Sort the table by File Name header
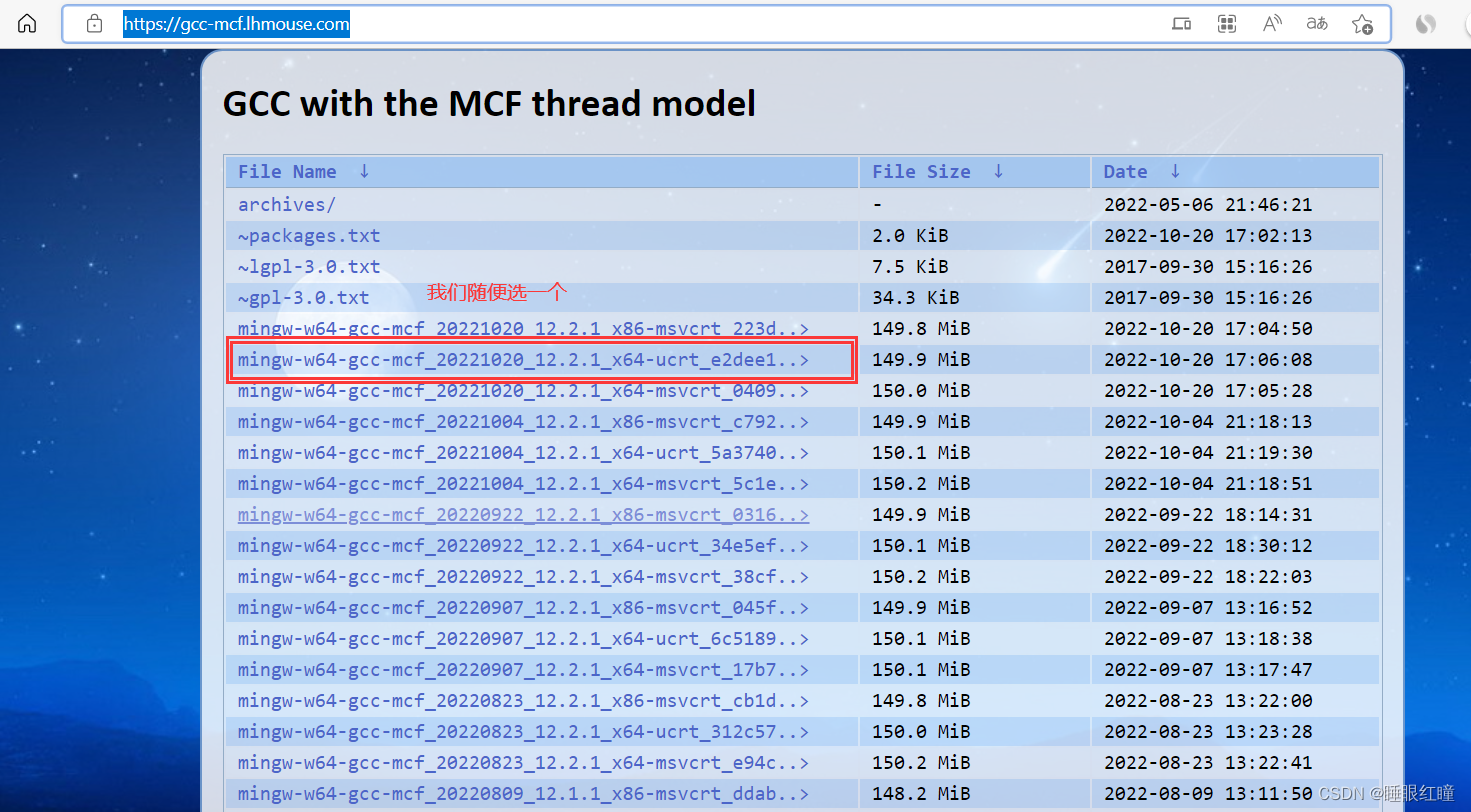This screenshot has height=812, width=1471. 287,172
